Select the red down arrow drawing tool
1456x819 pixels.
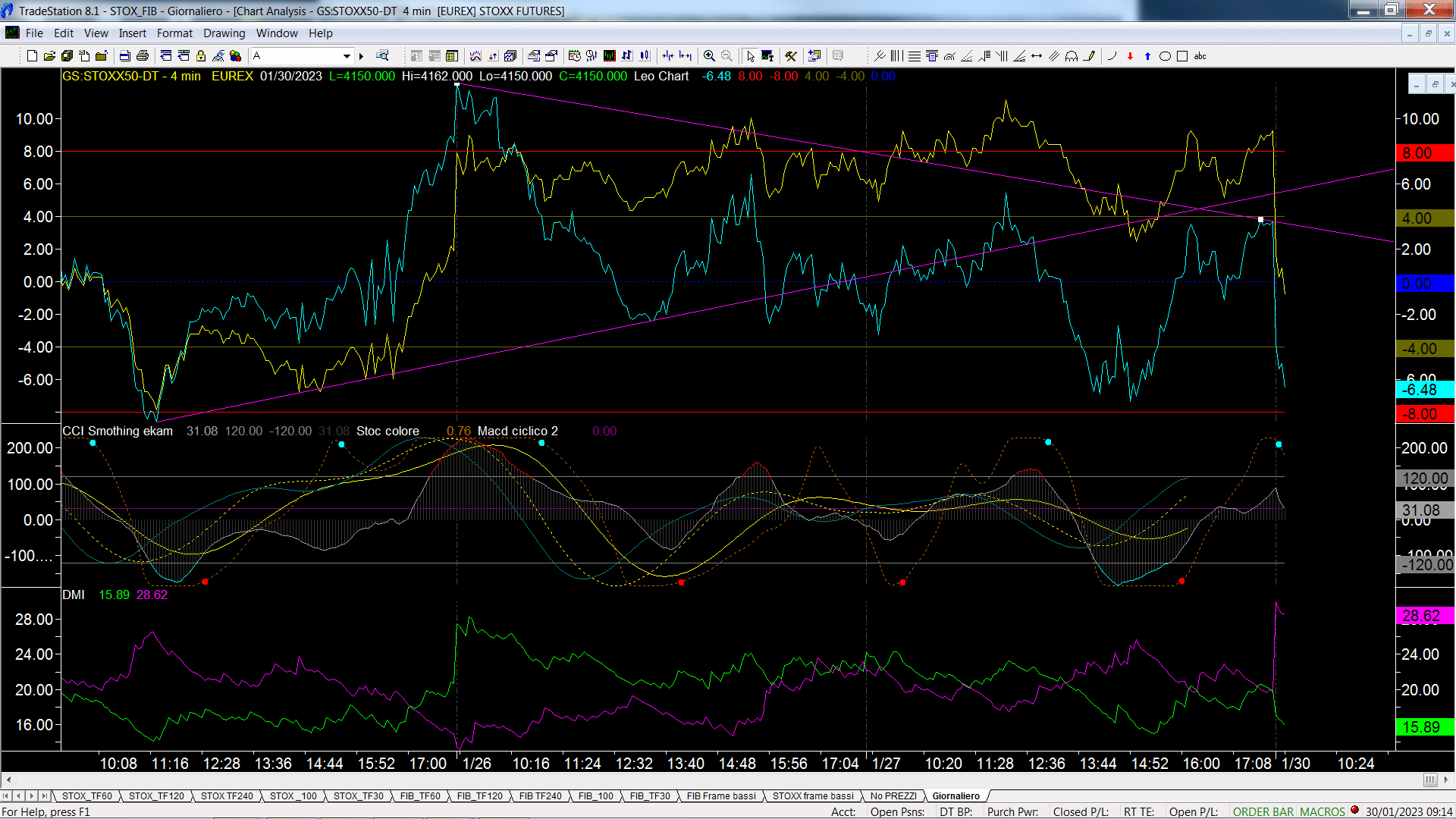click(x=1130, y=56)
